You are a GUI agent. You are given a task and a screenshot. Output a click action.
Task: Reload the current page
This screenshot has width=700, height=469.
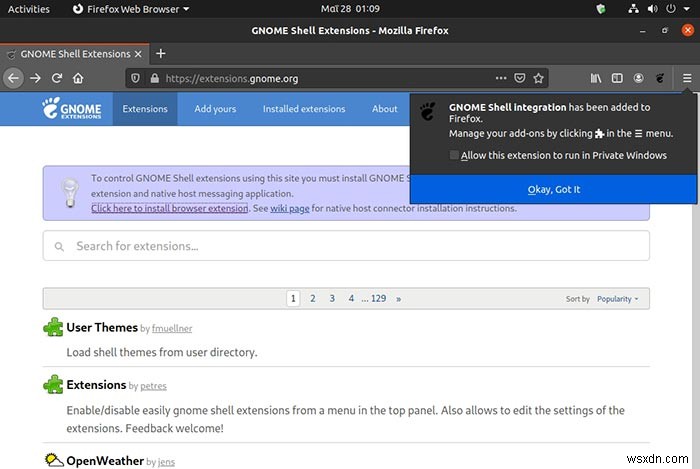tap(57, 79)
